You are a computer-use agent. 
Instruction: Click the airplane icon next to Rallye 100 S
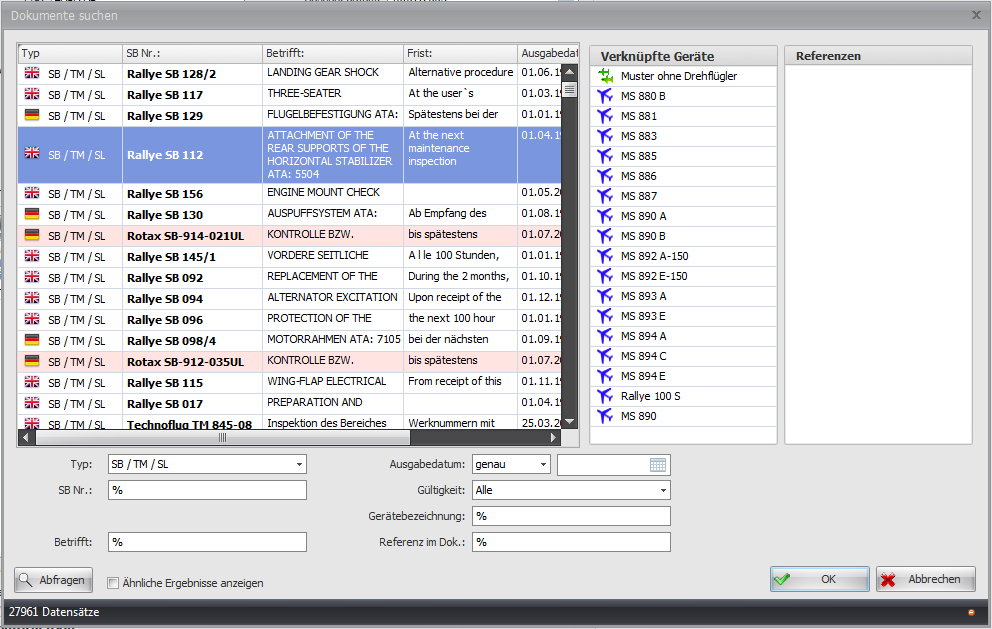tap(604, 396)
